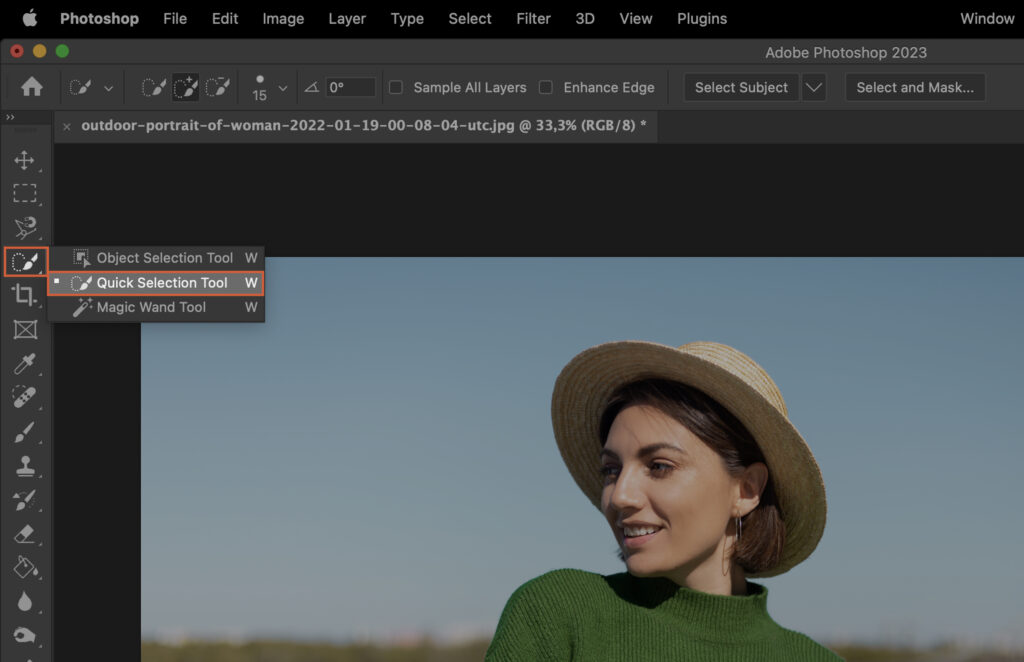This screenshot has width=1024, height=662.
Task: Switch to Subtract from selection mode
Action: point(216,87)
